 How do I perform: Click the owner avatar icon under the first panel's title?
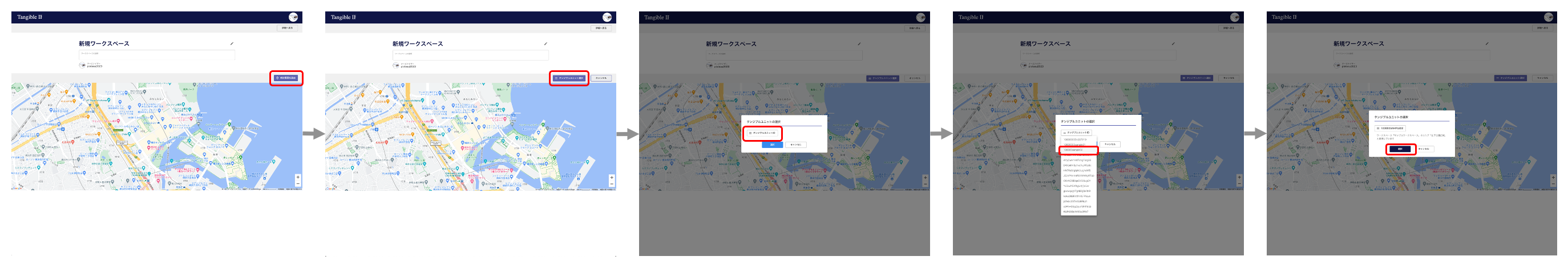(82, 65)
